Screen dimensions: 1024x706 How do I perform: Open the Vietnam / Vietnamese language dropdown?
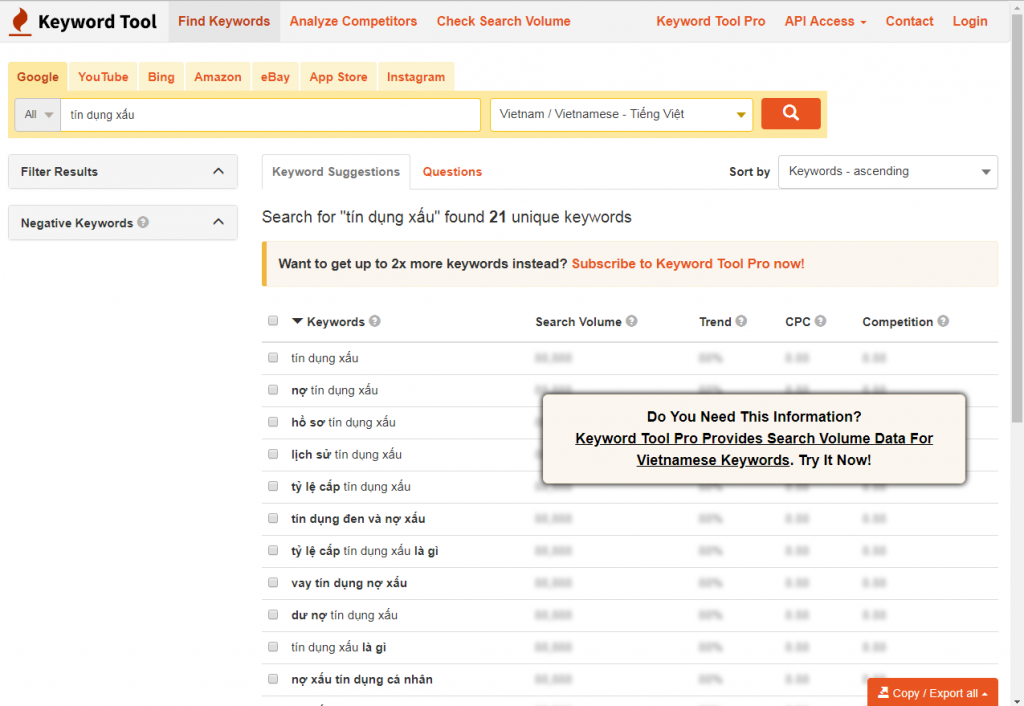(621, 114)
